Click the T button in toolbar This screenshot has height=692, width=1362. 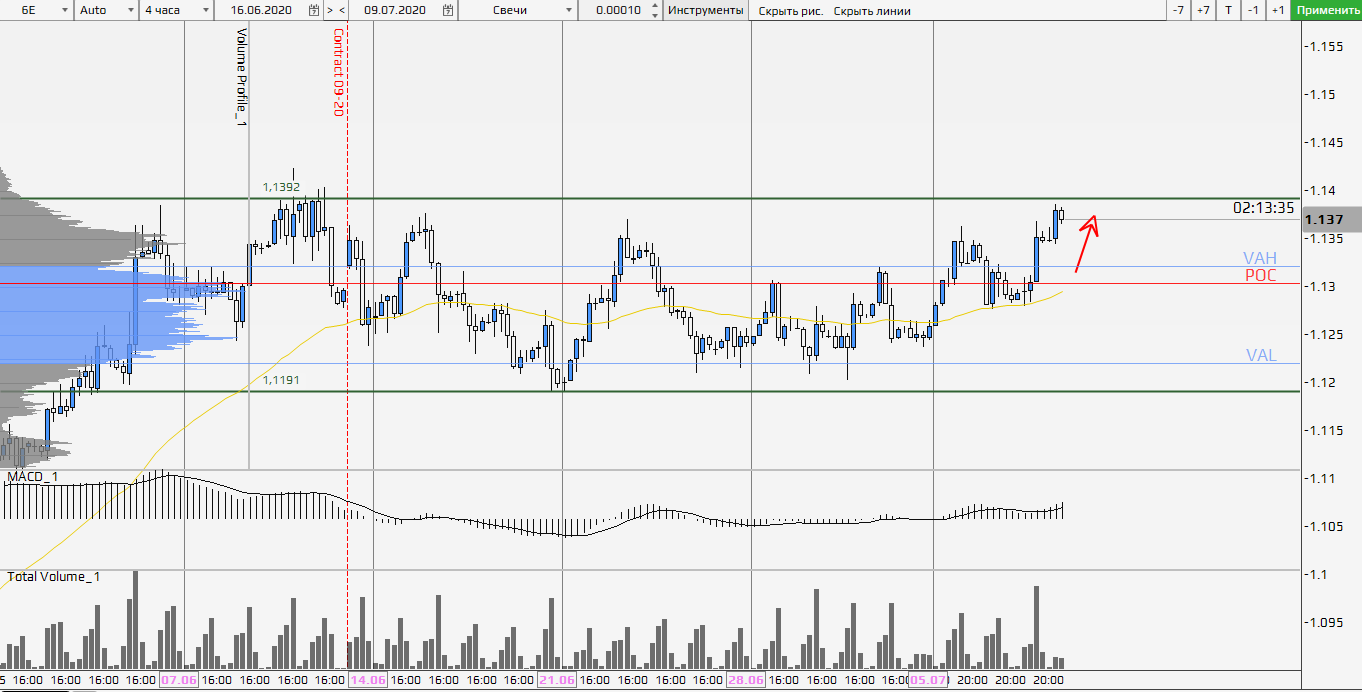(x=1228, y=10)
